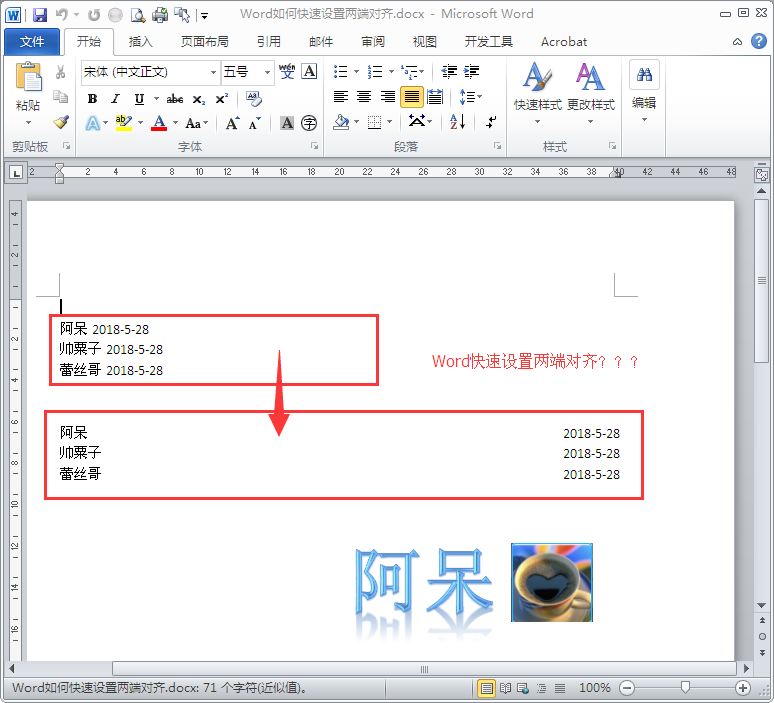Click the horizontal scrollbar thumb
Screen dimensions: 774x703
pos(424,669)
